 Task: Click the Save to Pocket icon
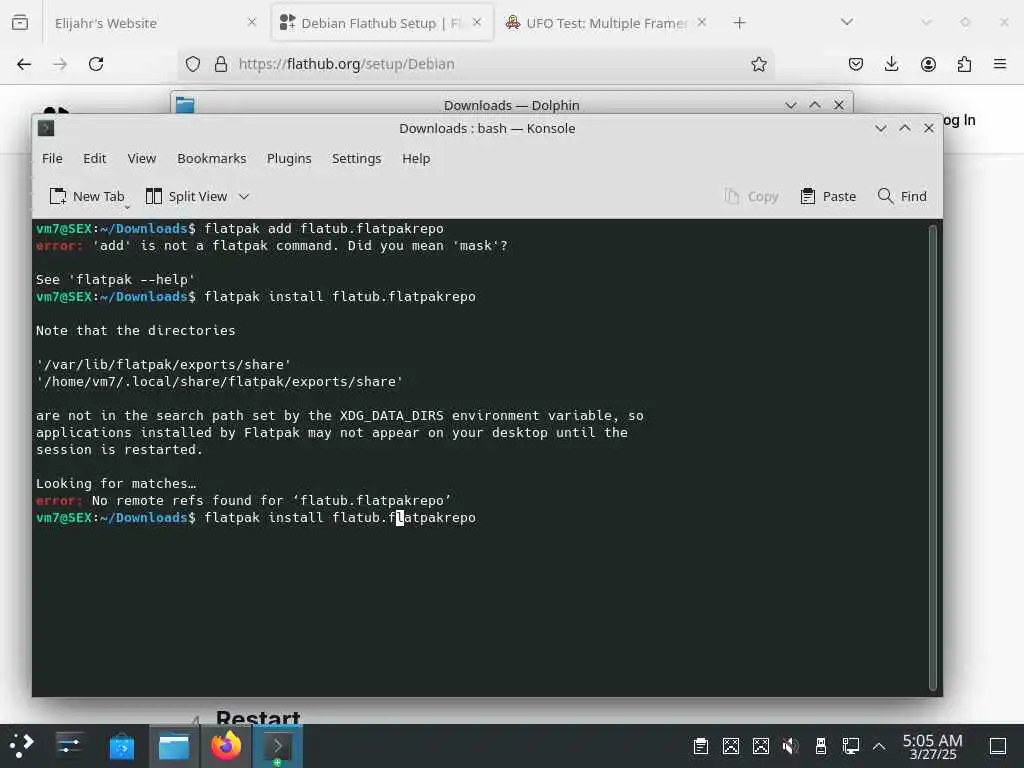coord(856,64)
